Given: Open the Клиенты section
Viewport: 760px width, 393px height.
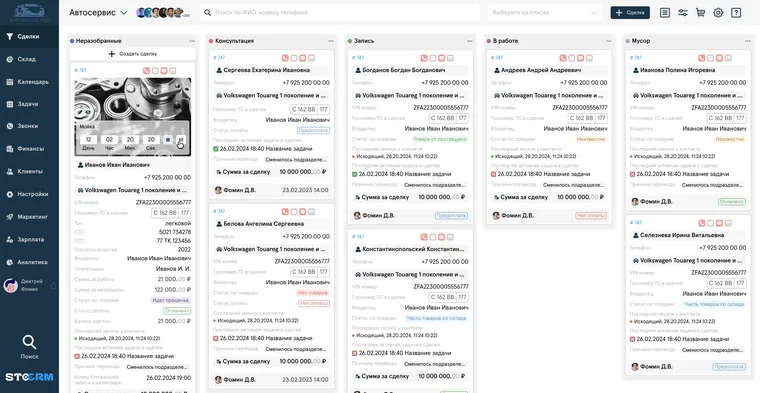Looking at the screenshot, I should [x=29, y=172].
